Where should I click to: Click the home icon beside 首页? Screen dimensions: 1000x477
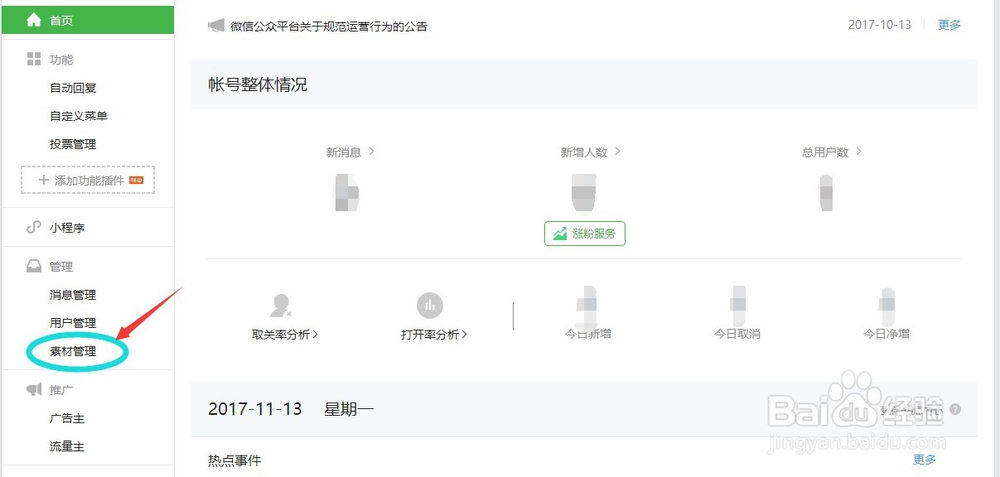pos(34,20)
